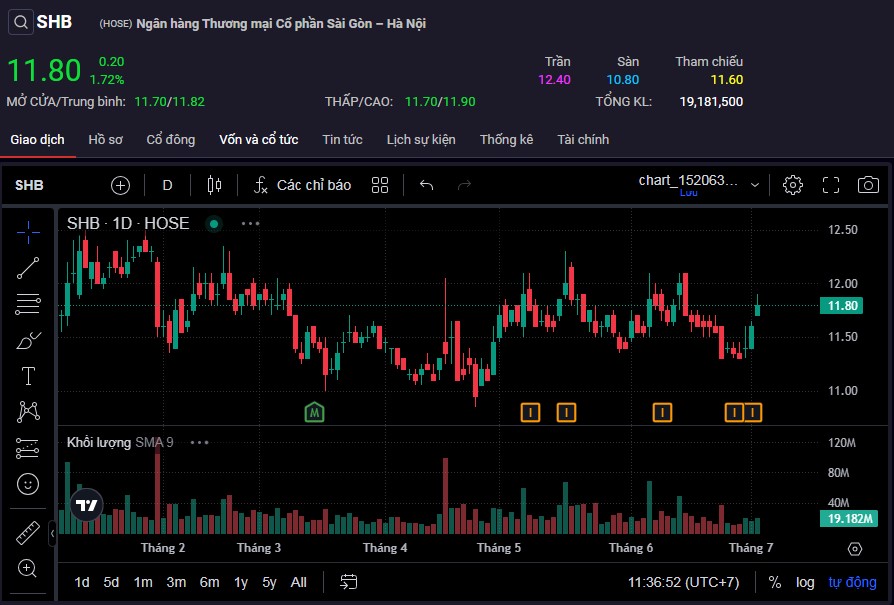Open 'Các chỉ báo' indicators button
Viewport: 894px width, 605px height.
click(x=302, y=185)
